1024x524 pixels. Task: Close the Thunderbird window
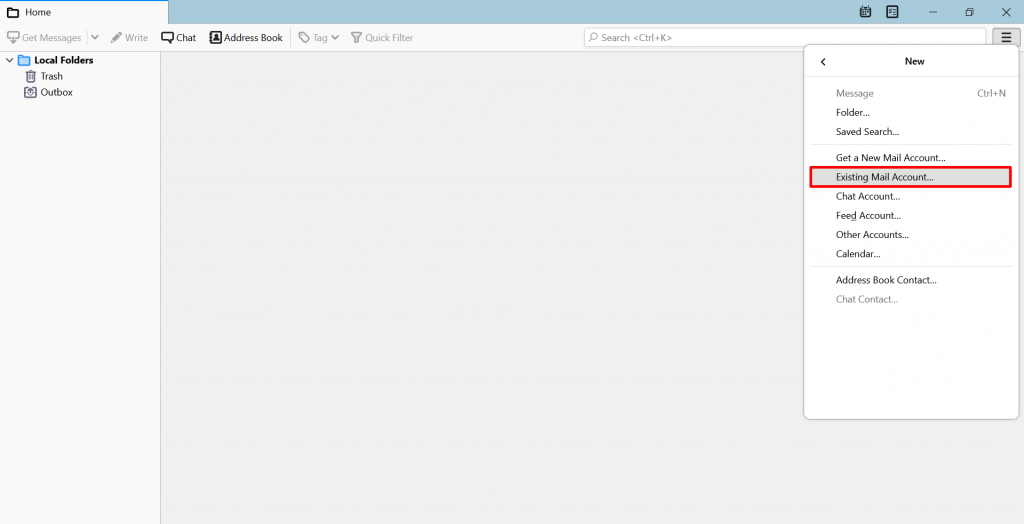coord(1006,12)
